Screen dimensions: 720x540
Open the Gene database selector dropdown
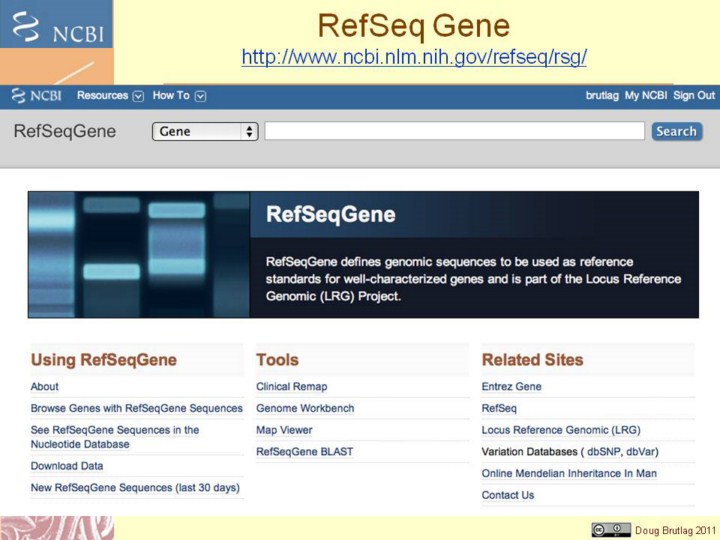click(205, 131)
